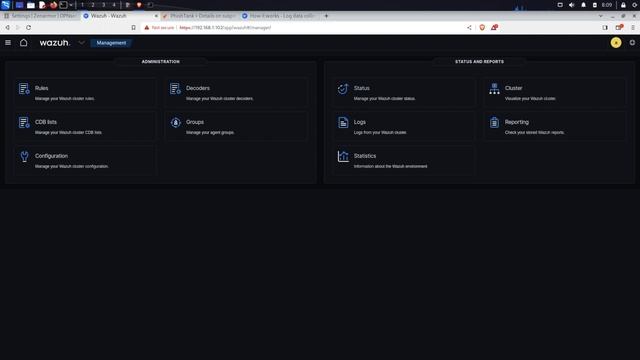Click the Cluster topology icon
Viewport: 640px width, 360px height.
click(494, 89)
